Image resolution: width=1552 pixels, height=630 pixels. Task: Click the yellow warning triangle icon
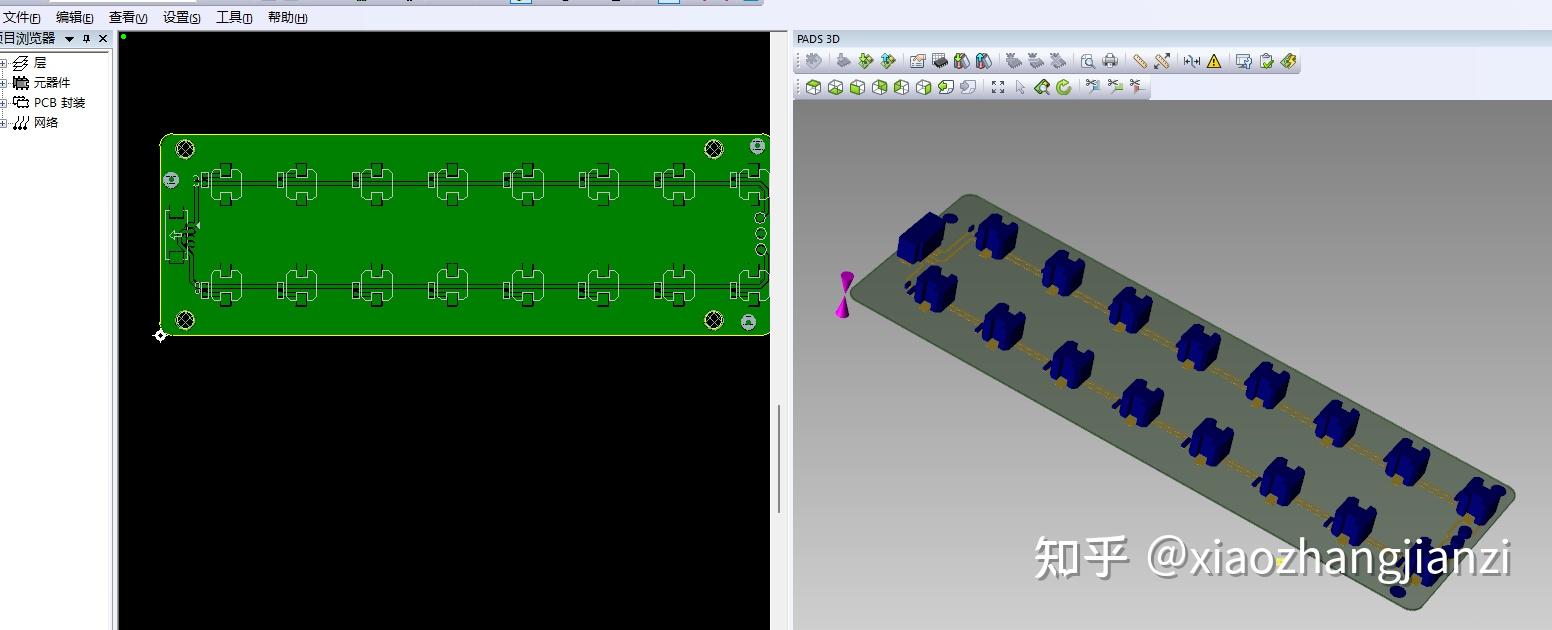(1213, 61)
